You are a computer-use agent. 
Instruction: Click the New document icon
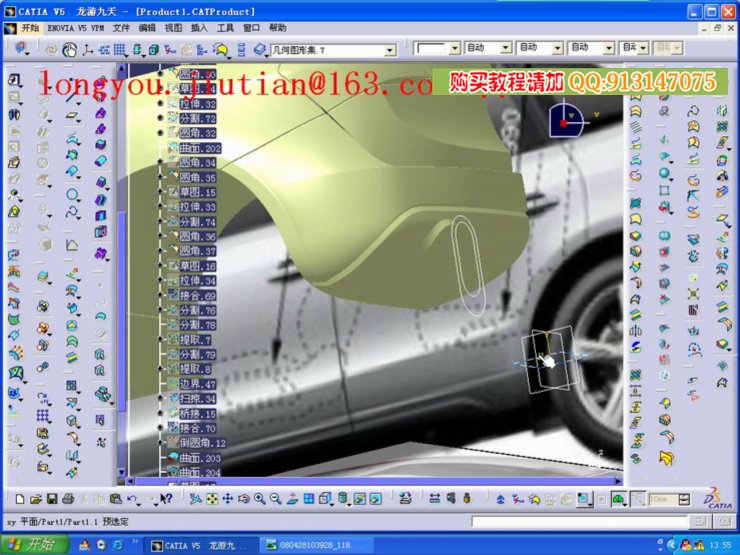tap(19, 498)
